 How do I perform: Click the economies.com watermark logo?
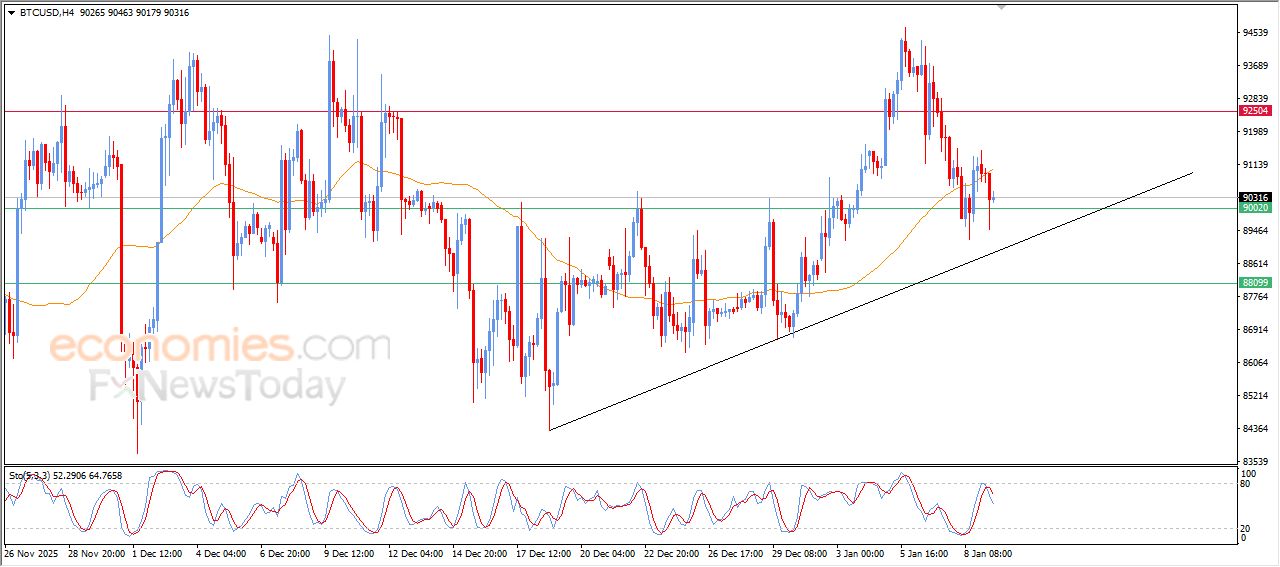[220, 347]
